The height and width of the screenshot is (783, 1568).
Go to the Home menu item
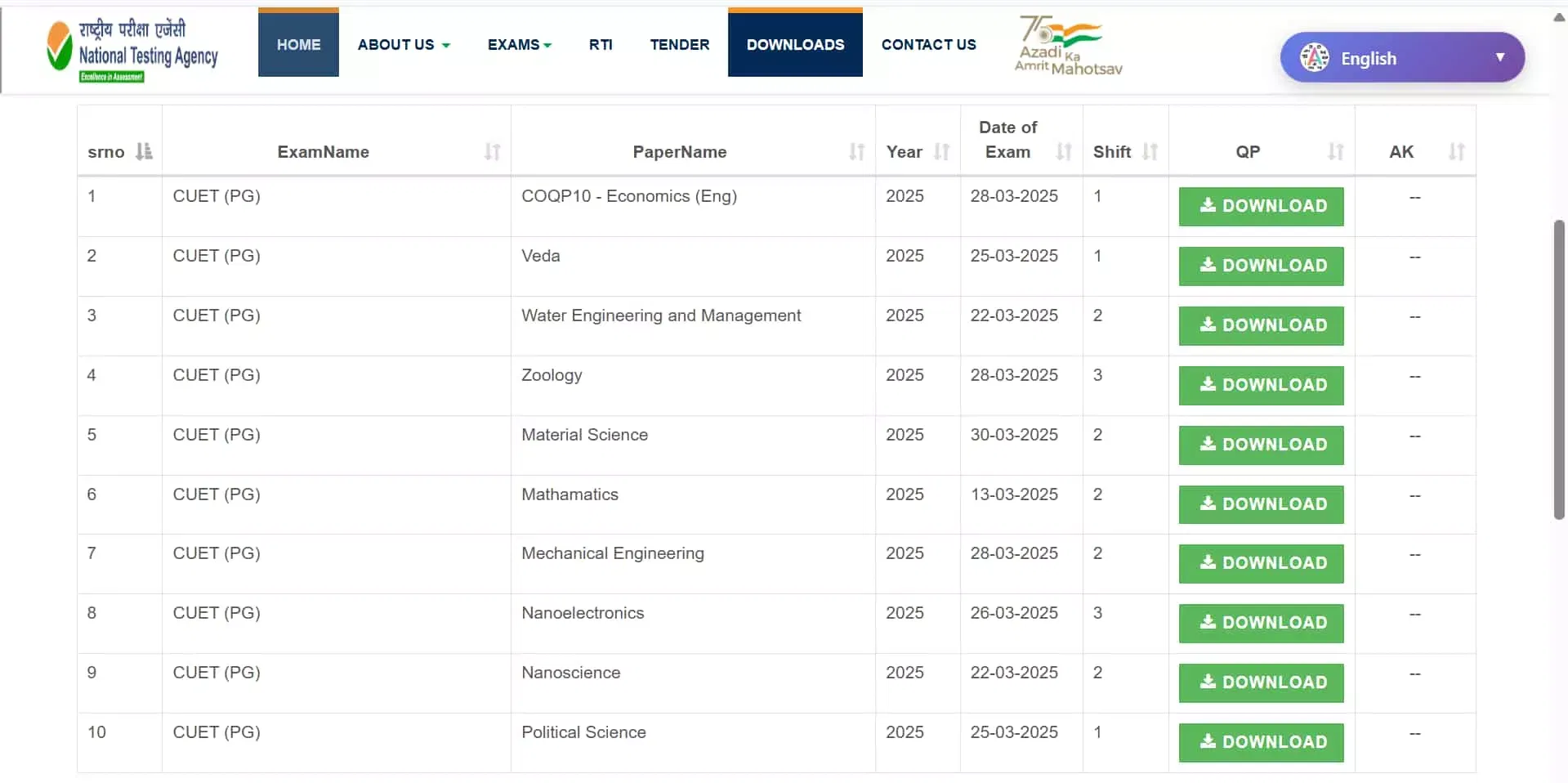(x=298, y=45)
